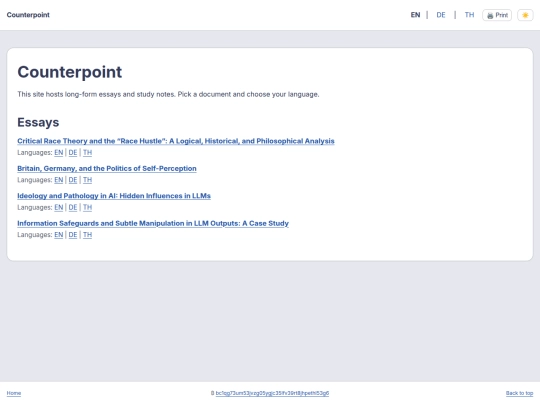Open Britain, Germany essay in TH

[x=87, y=180]
